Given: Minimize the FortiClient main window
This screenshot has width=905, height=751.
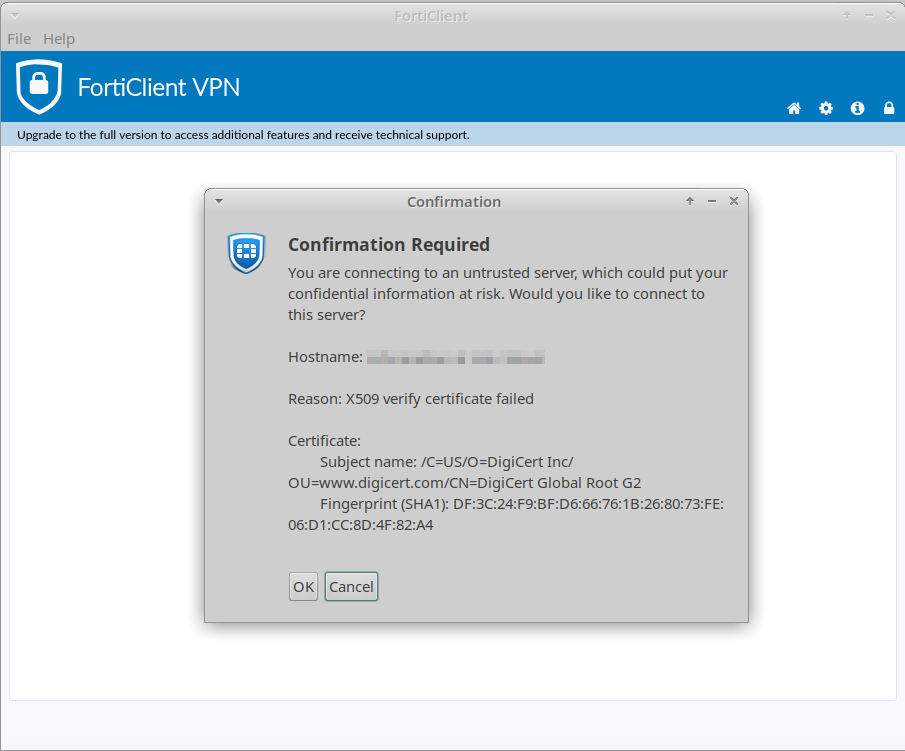Looking at the screenshot, I should [868, 15].
